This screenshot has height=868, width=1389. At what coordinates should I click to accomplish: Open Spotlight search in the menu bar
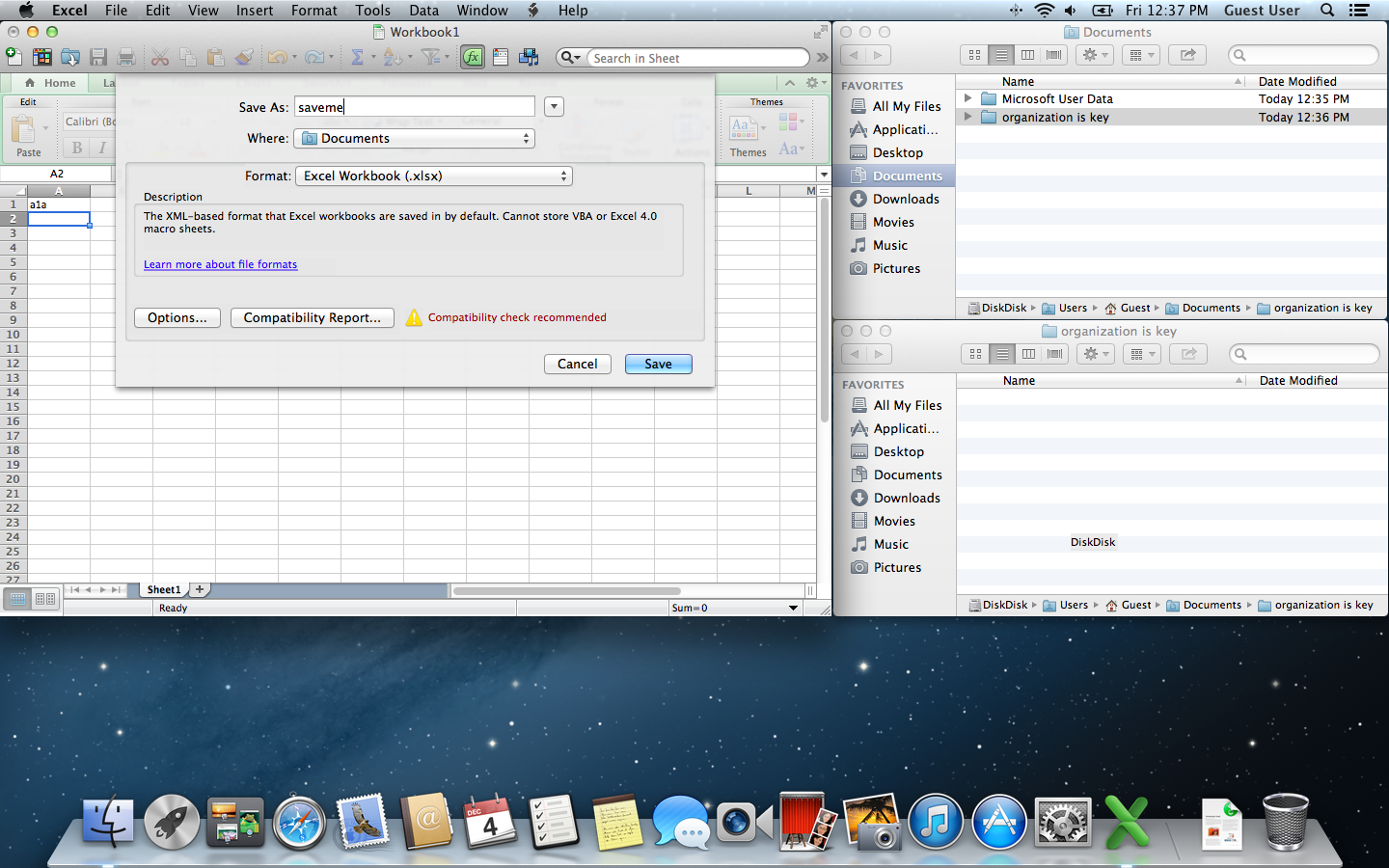pos(1327,11)
